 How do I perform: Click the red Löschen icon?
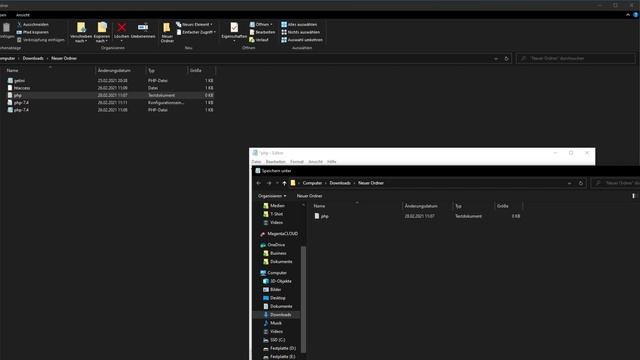[122, 28]
